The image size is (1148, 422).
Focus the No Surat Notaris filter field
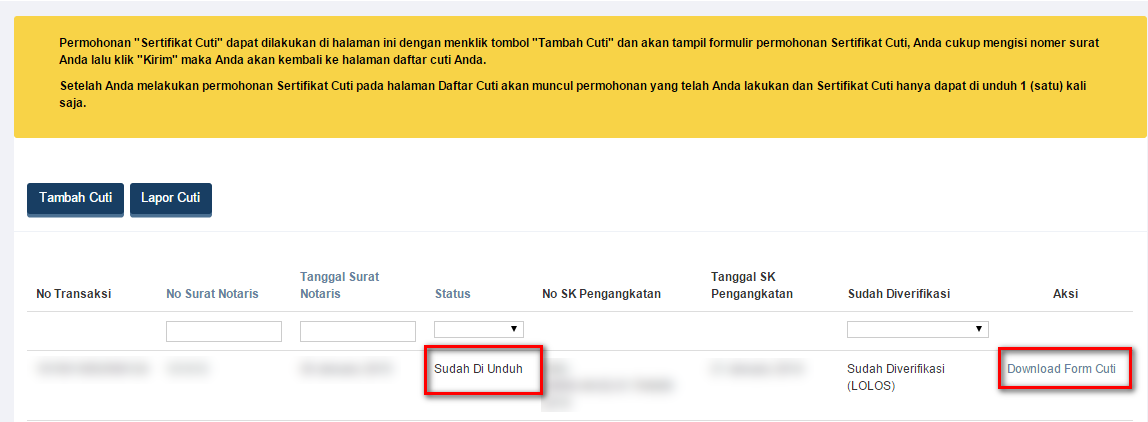[x=224, y=331]
